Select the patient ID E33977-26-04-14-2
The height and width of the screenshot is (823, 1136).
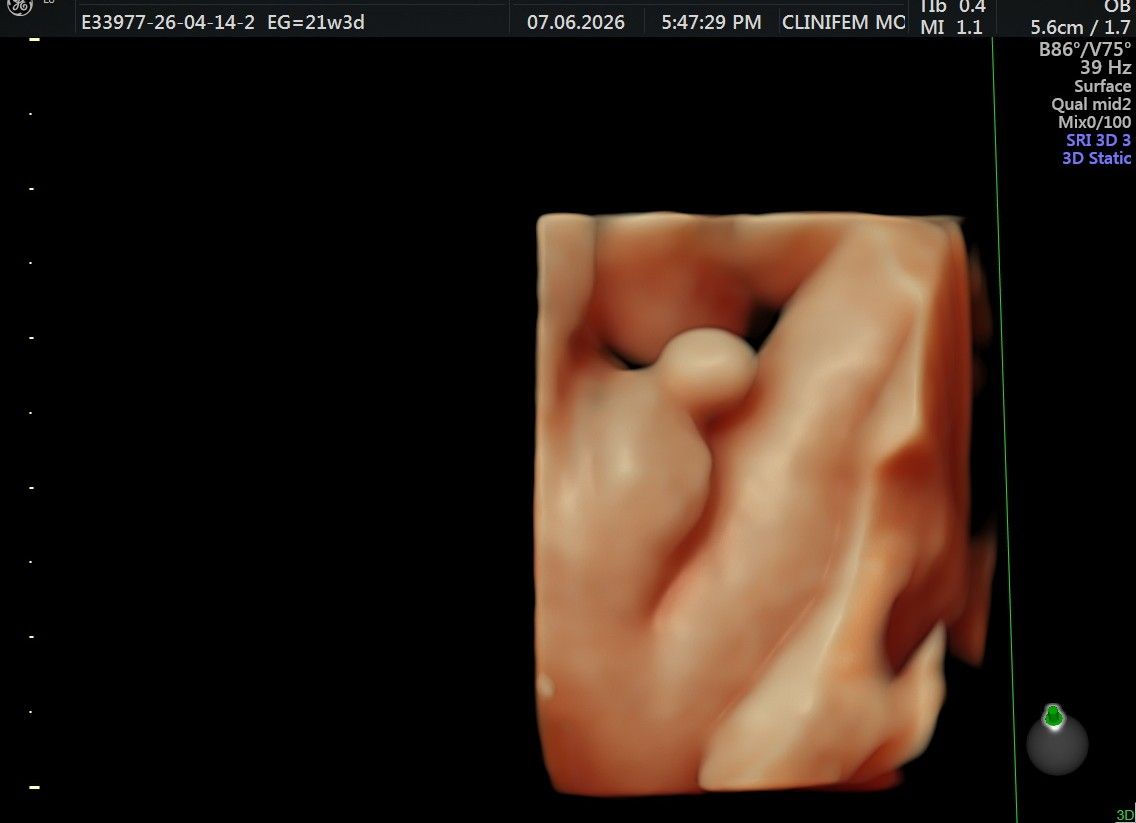coord(168,22)
